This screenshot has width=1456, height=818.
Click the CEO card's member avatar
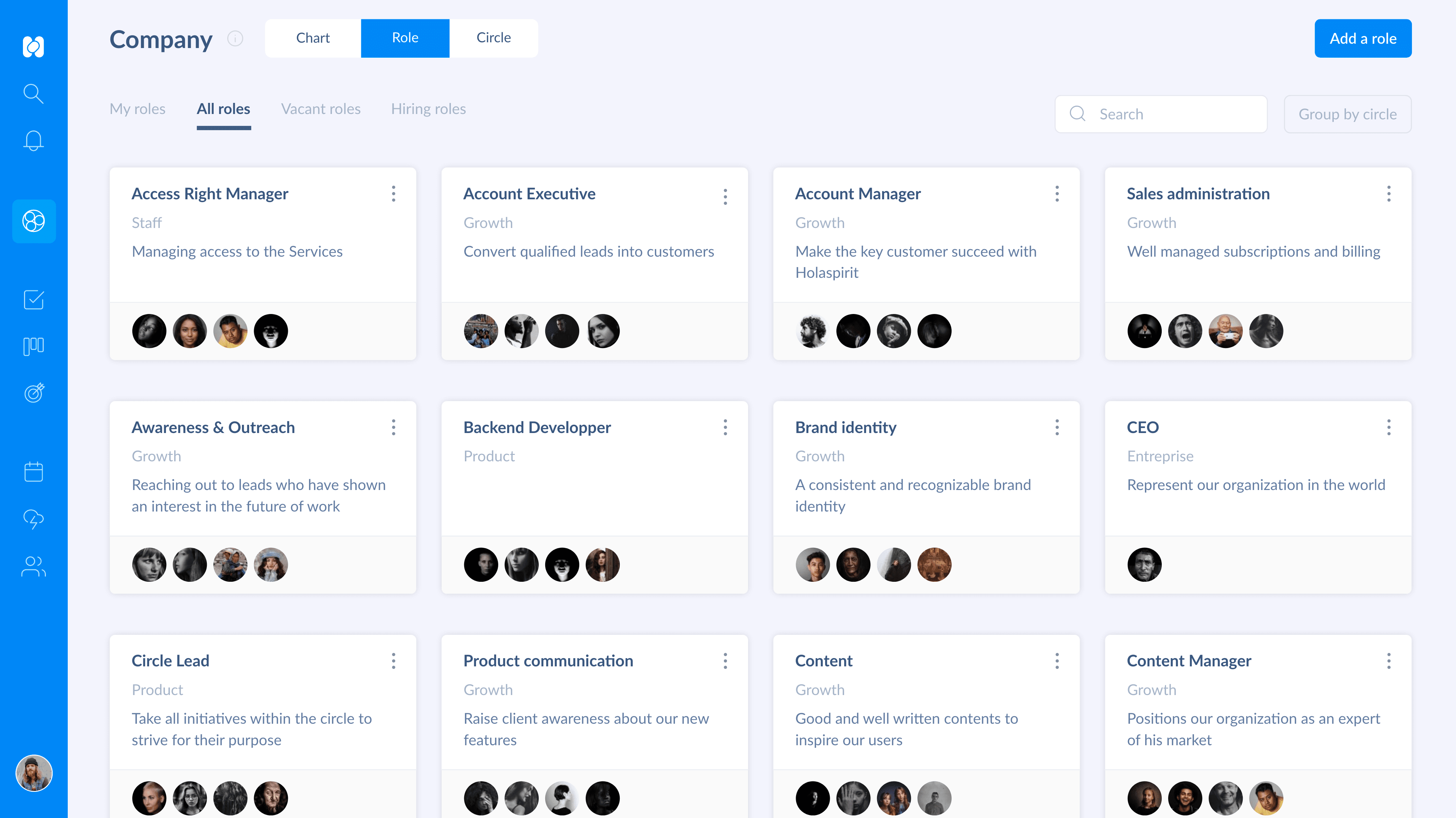tap(1145, 564)
